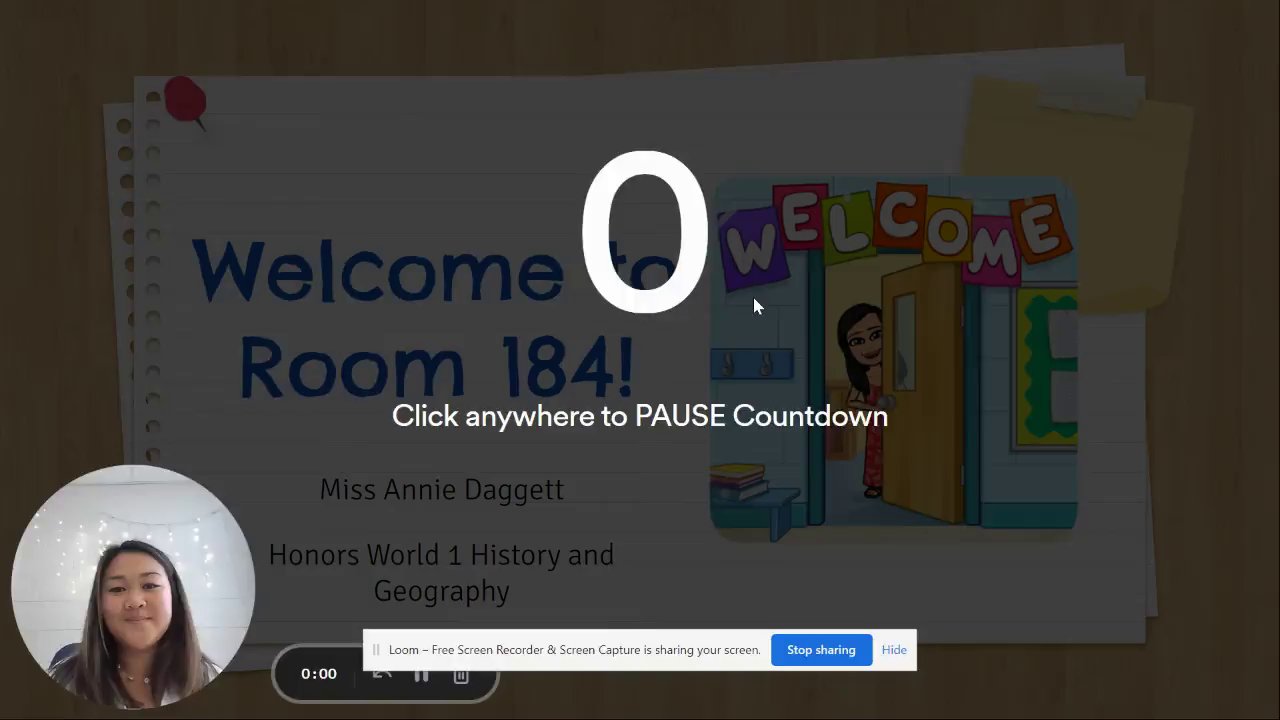Viewport: 1280px width, 720px height.
Task: Click the Welcome classroom door cartoon image
Action: coord(893,355)
